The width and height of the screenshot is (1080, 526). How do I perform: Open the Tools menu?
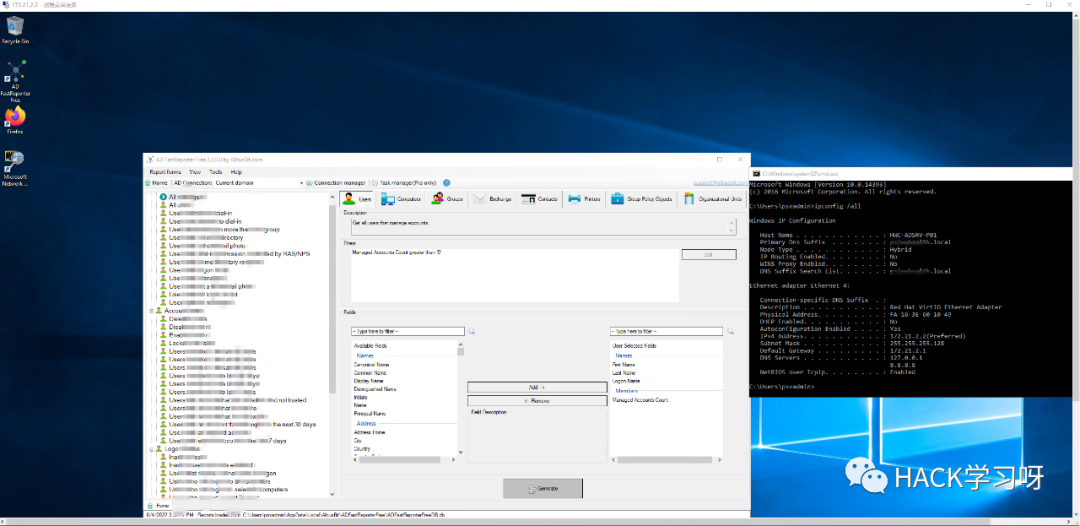coord(216,171)
